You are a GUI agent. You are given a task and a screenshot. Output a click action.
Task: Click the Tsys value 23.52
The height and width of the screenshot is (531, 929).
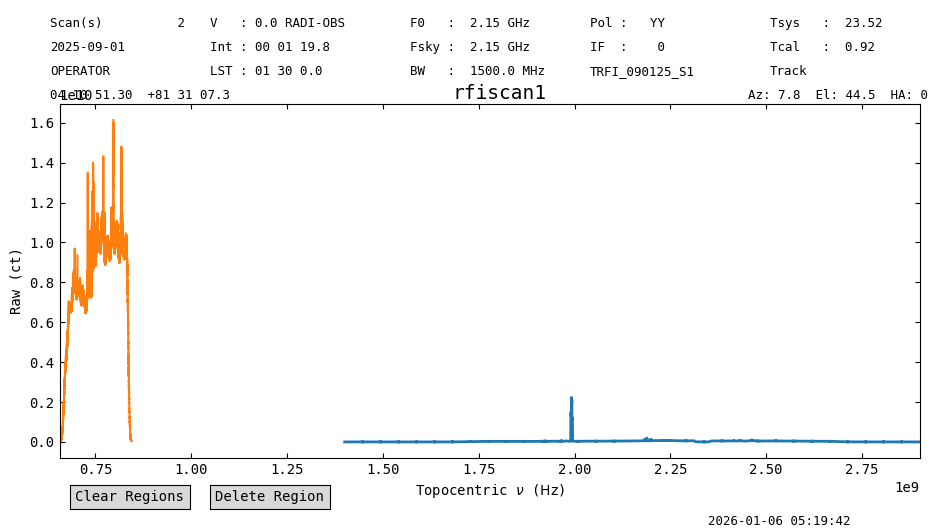click(x=863, y=23)
